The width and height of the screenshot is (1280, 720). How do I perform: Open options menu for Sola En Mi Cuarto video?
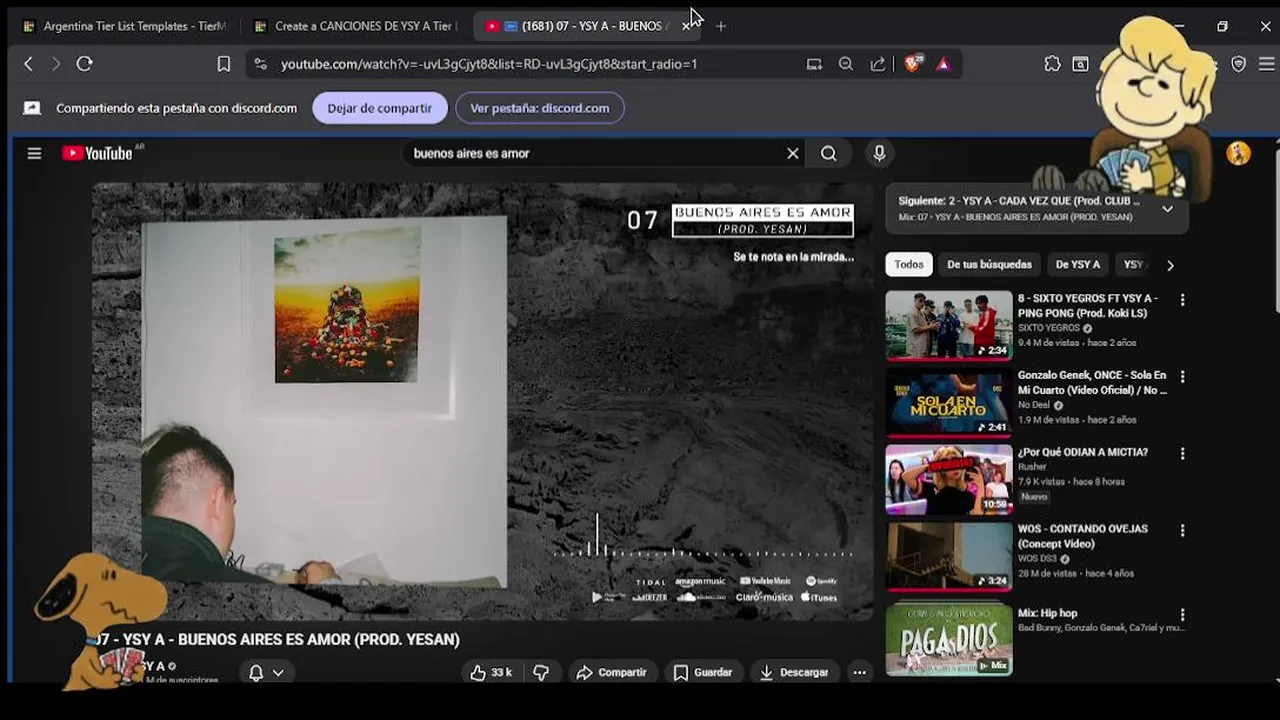tap(1182, 377)
